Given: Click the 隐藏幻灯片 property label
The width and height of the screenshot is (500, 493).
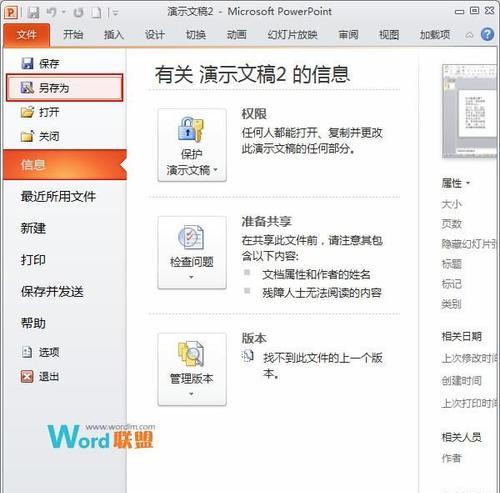Looking at the screenshot, I should pyautogui.click(x=469, y=244).
